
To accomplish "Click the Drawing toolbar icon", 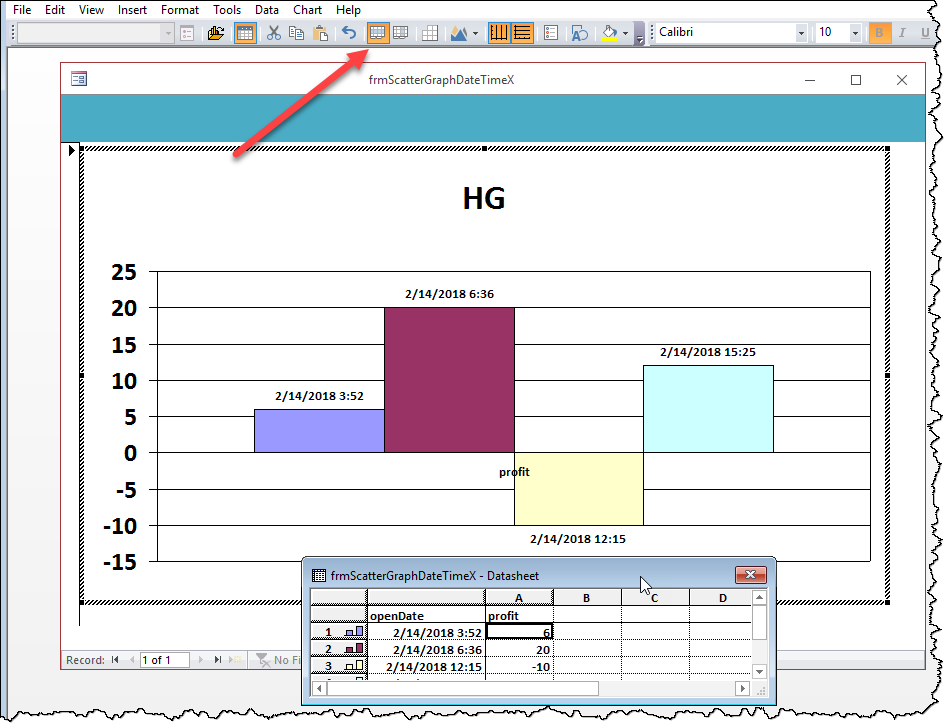I will pos(579,33).
